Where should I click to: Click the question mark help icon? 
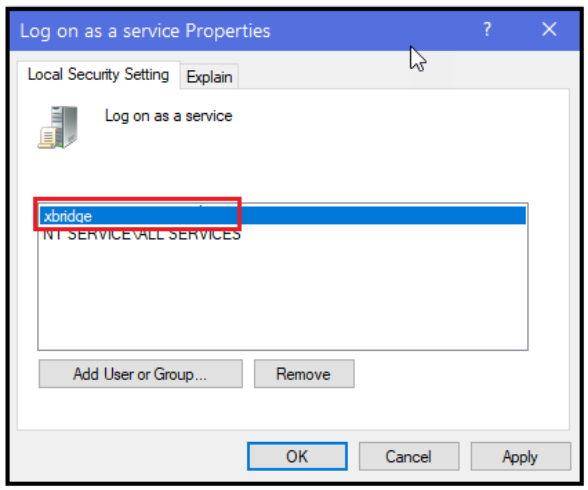pyautogui.click(x=487, y=29)
